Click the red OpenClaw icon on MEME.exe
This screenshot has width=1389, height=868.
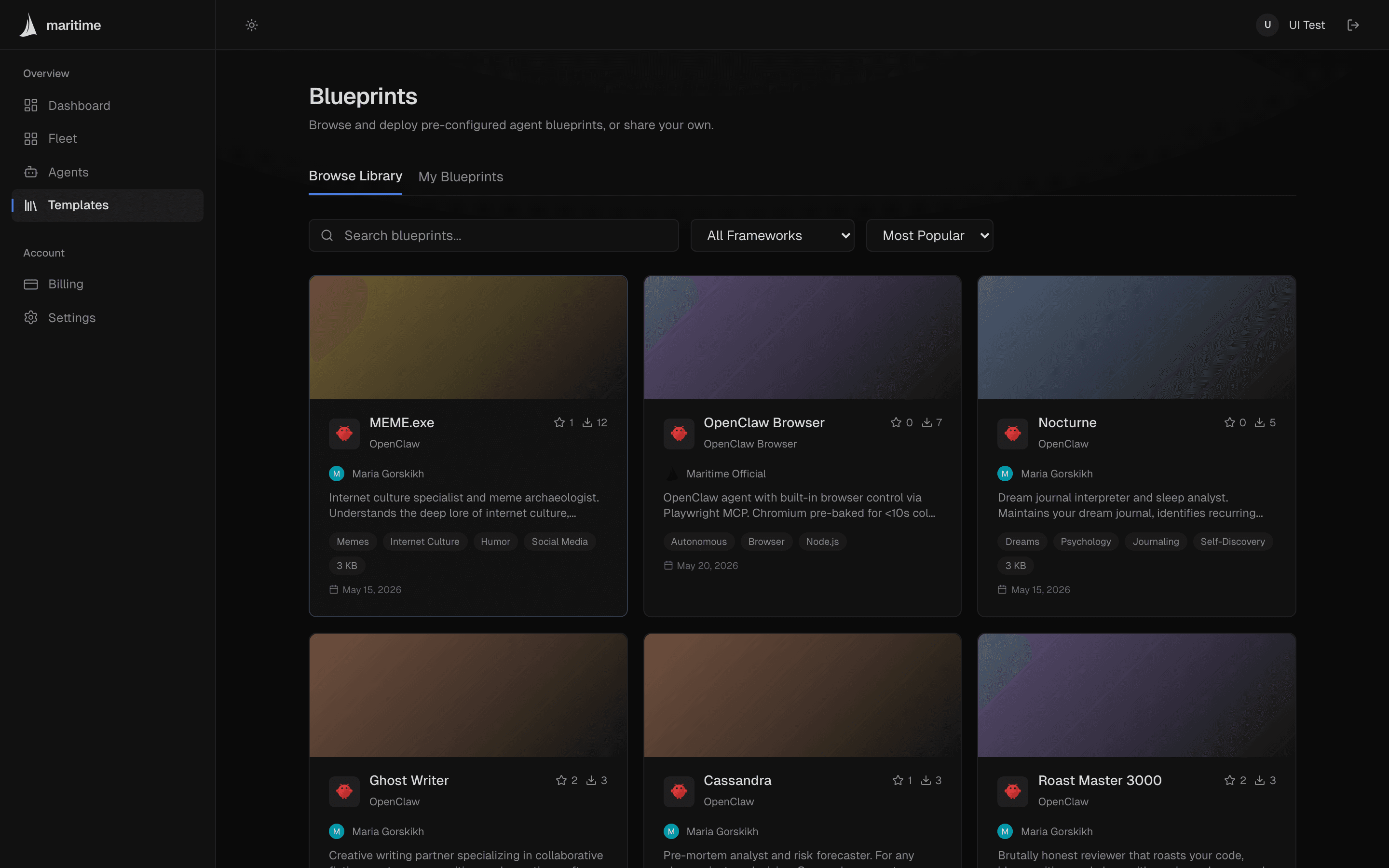(344, 434)
